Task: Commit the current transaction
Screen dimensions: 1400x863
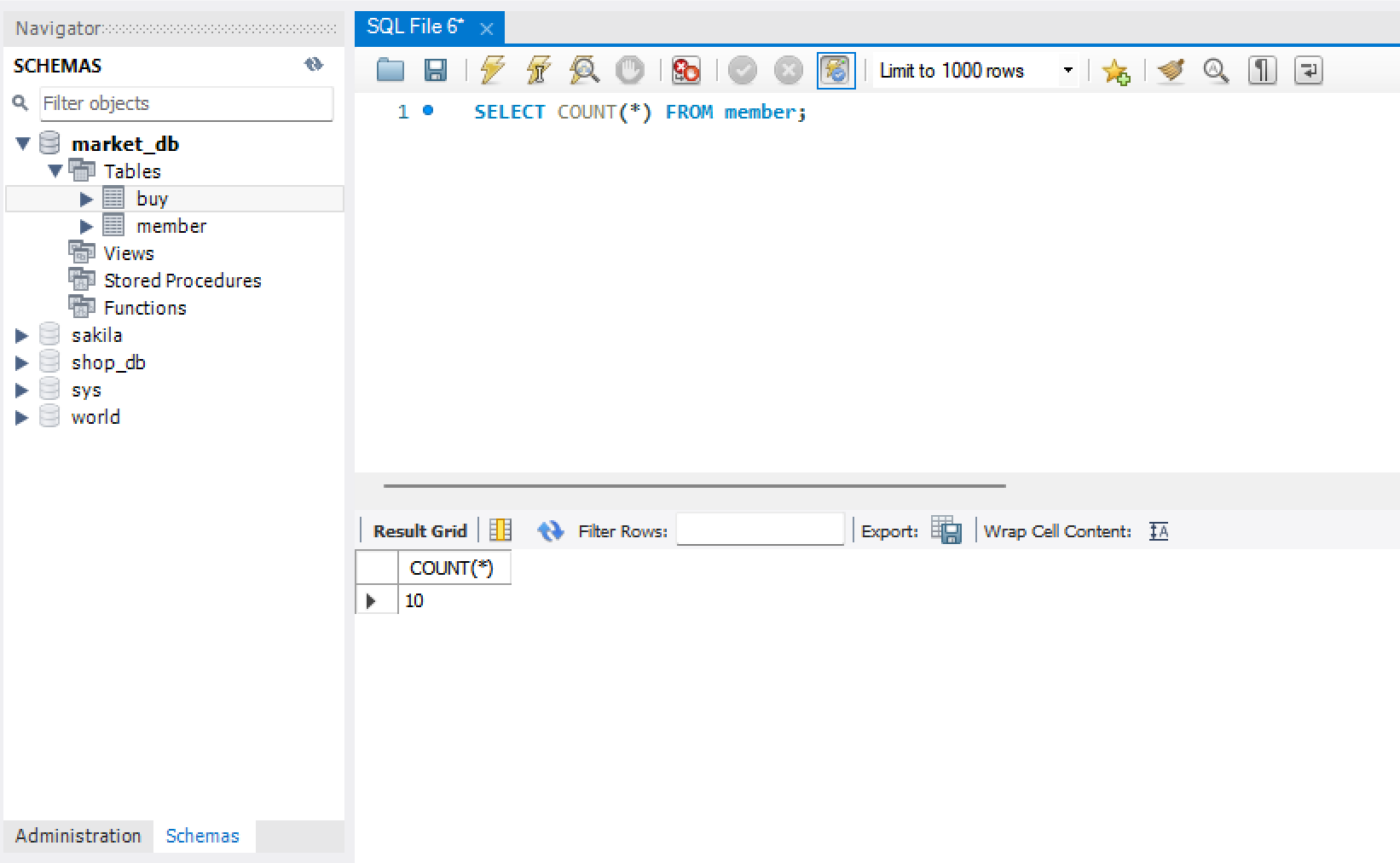Action: pos(743,70)
